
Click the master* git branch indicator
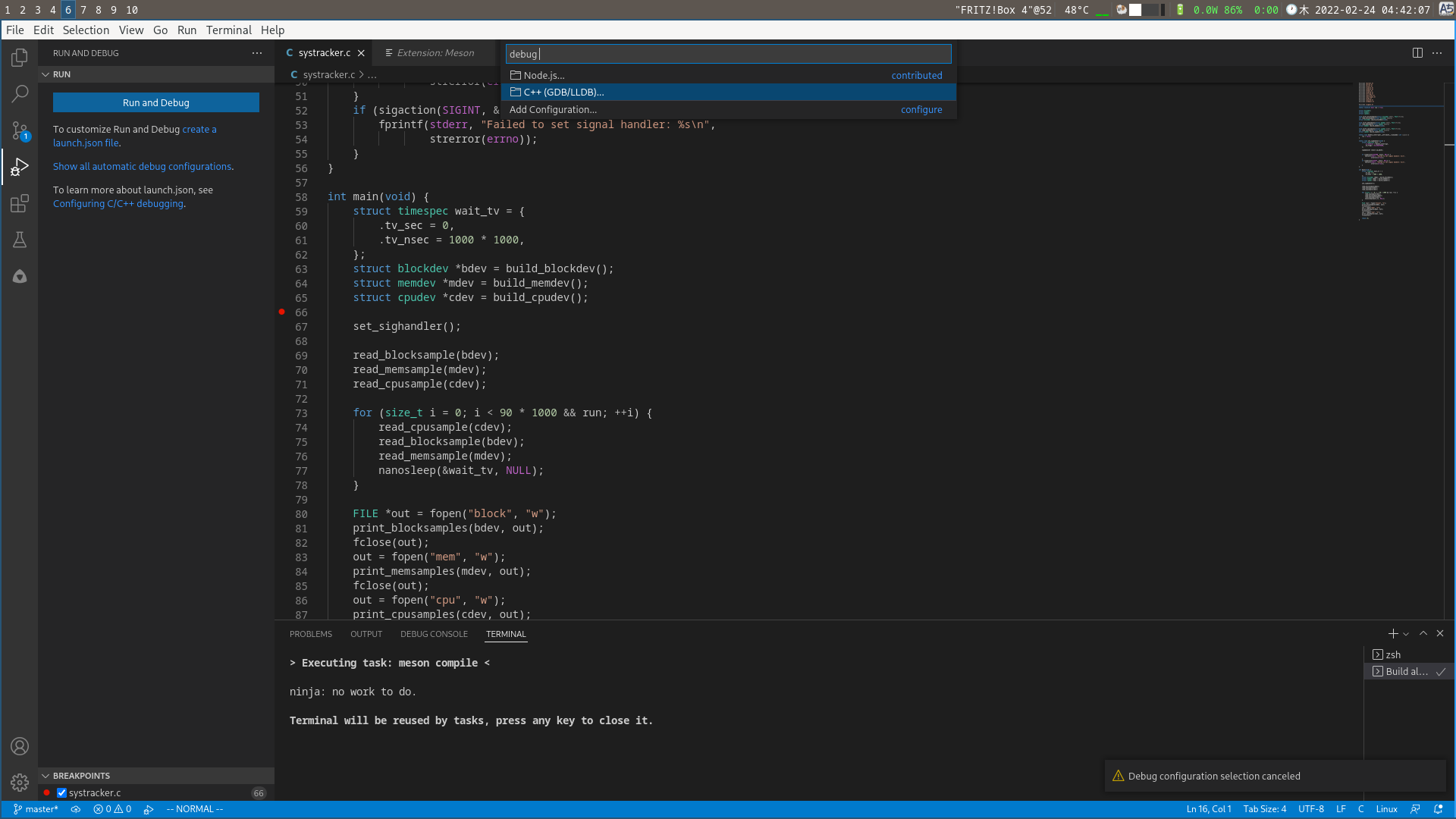click(x=36, y=809)
